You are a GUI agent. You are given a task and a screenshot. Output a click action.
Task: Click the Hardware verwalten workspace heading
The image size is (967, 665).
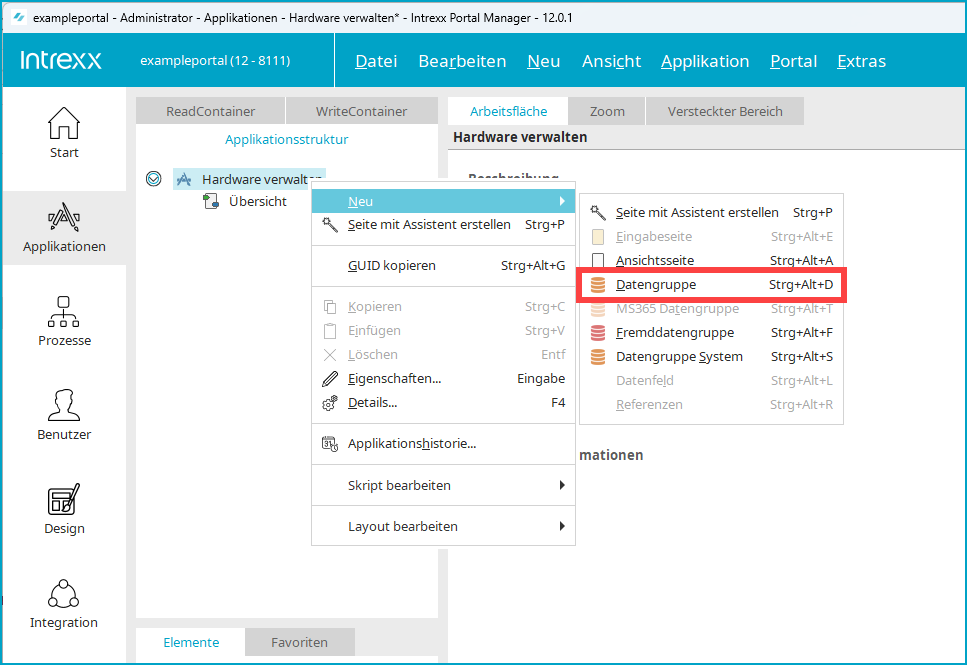tap(520, 137)
